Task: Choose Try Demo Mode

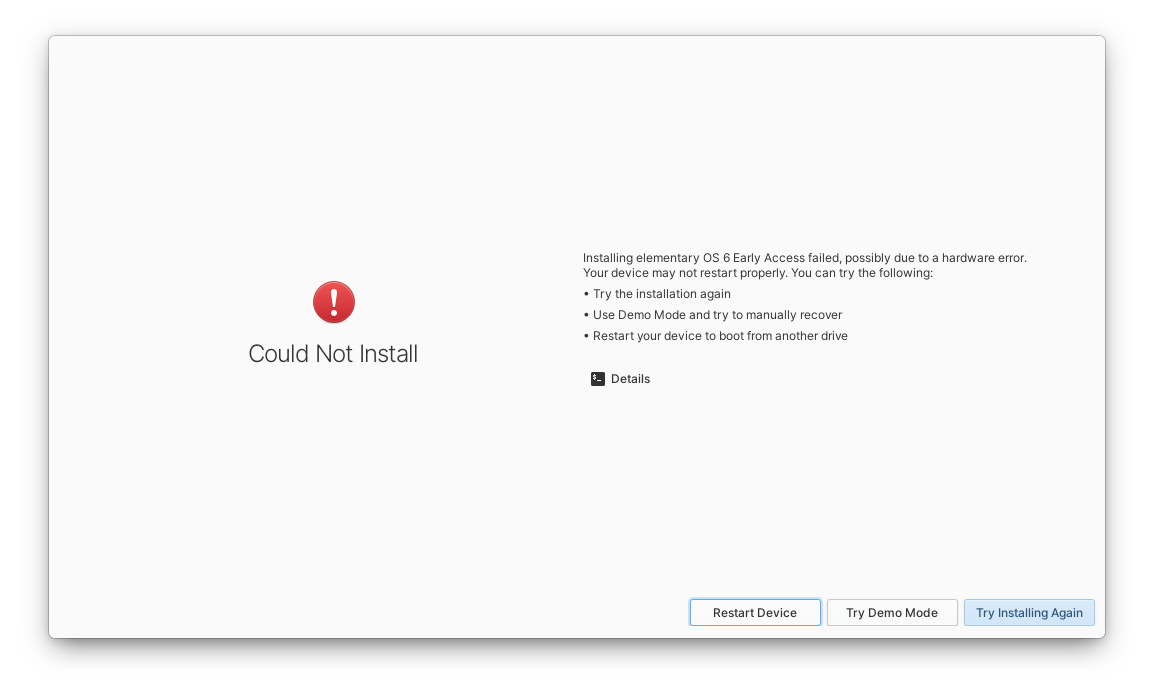Action: tap(891, 612)
